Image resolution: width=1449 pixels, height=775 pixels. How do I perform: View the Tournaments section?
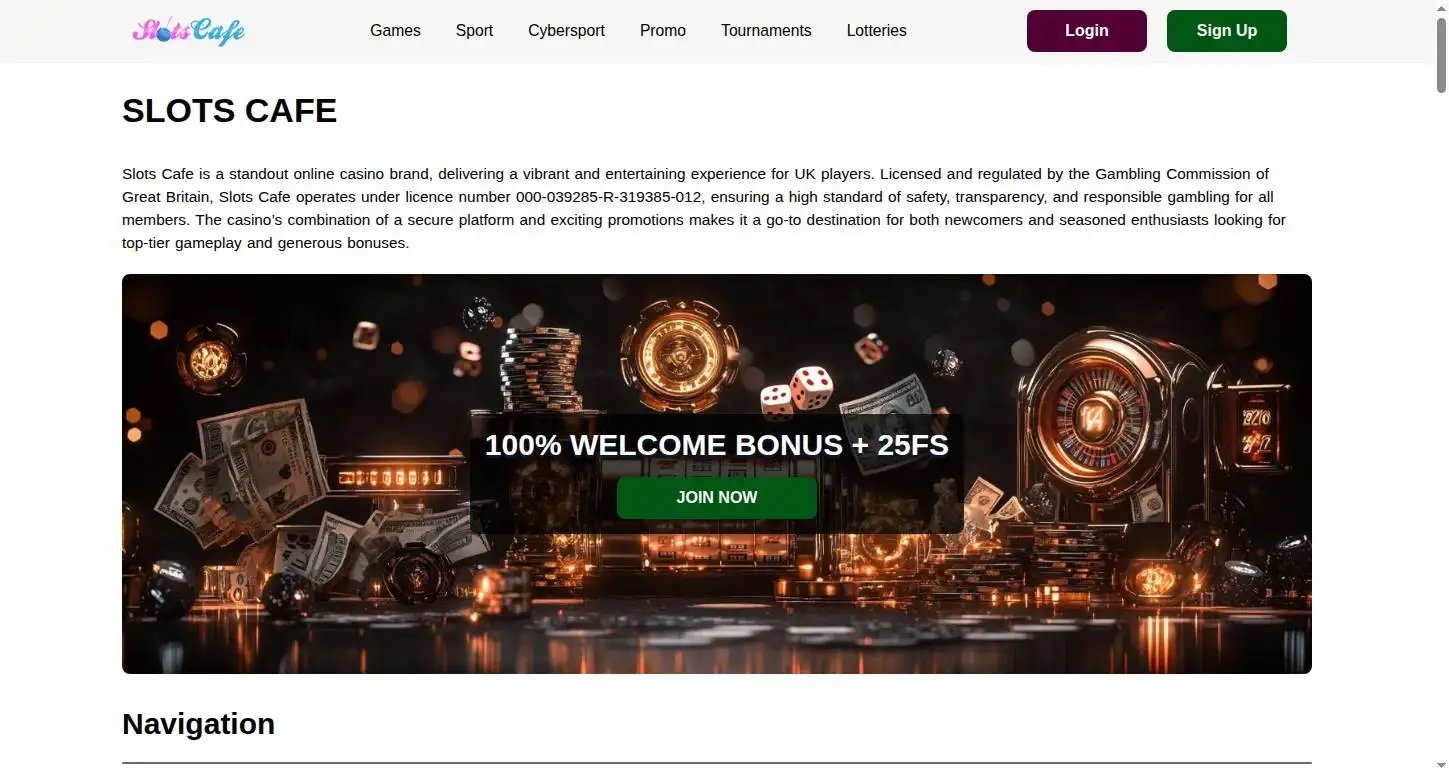tap(766, 31)
